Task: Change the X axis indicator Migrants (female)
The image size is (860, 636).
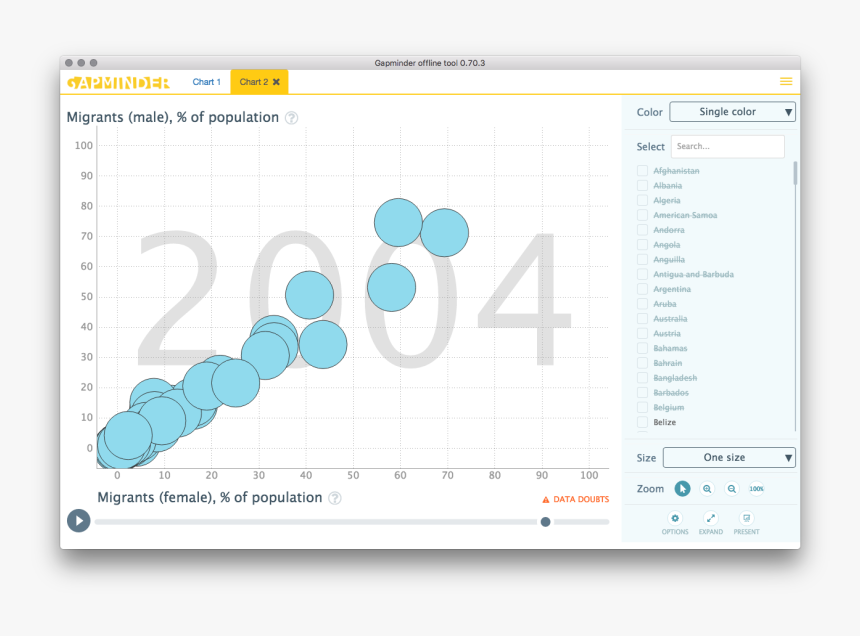Action: click(x=210, y=497)
